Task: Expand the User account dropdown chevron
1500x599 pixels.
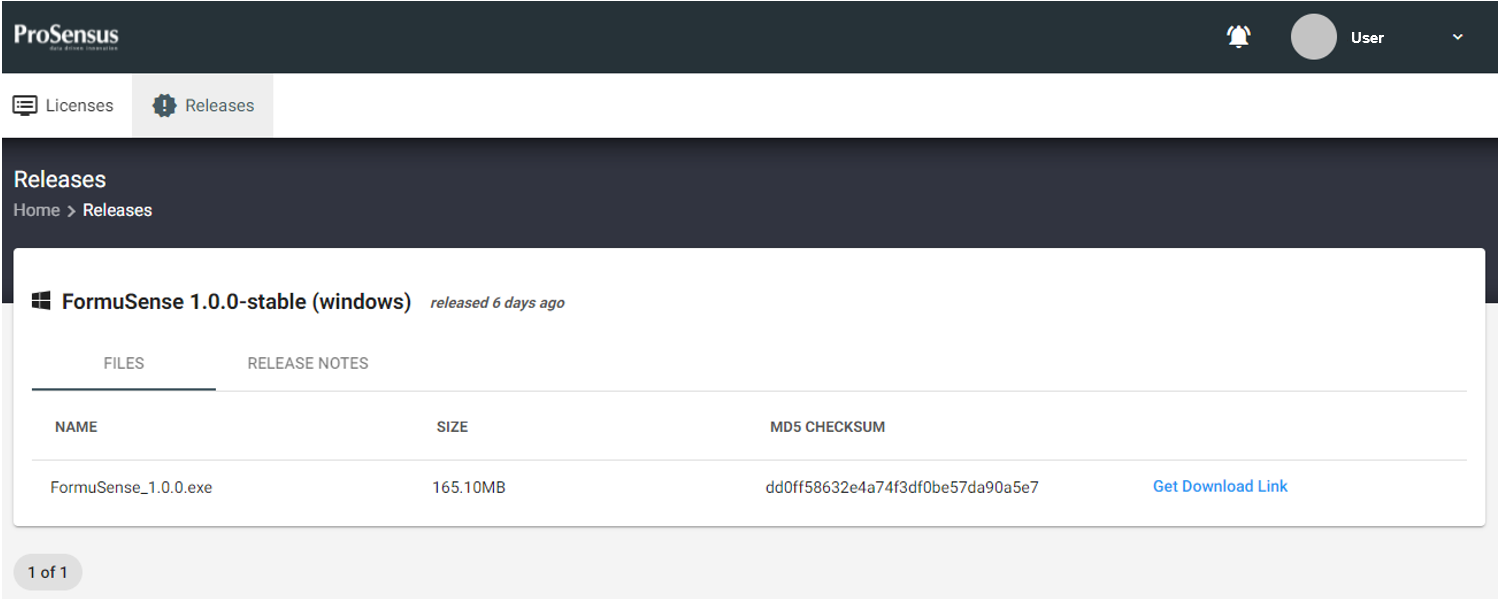Action: coord(1457,37)
